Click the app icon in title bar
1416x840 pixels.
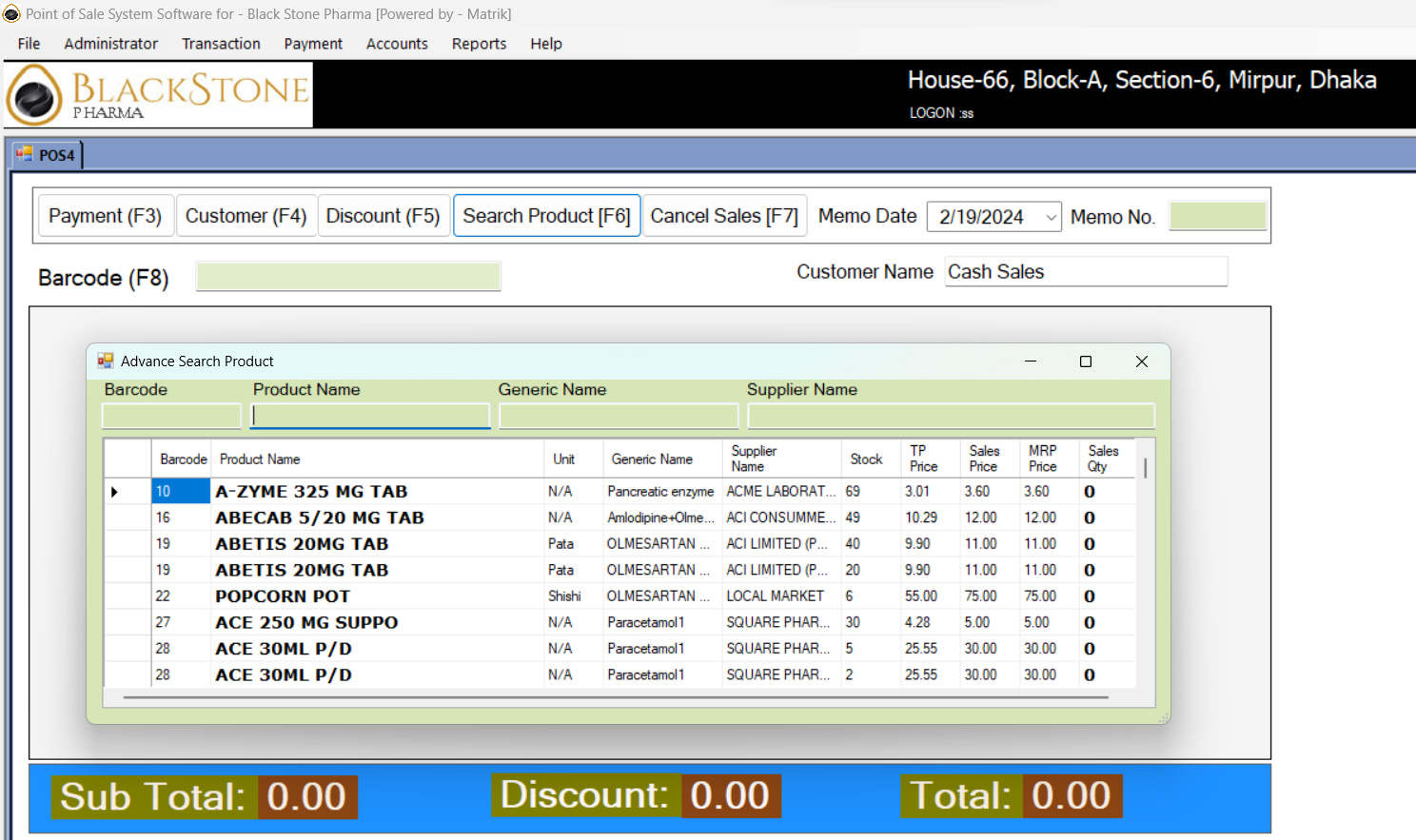coord(11,14)
